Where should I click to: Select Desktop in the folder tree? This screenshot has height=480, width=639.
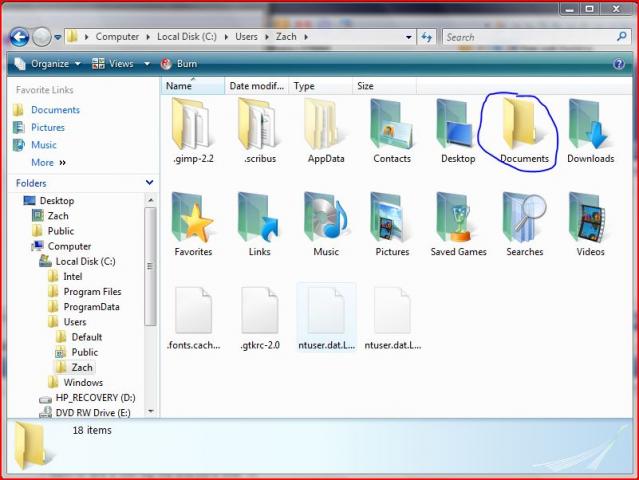tap(57, 201)
